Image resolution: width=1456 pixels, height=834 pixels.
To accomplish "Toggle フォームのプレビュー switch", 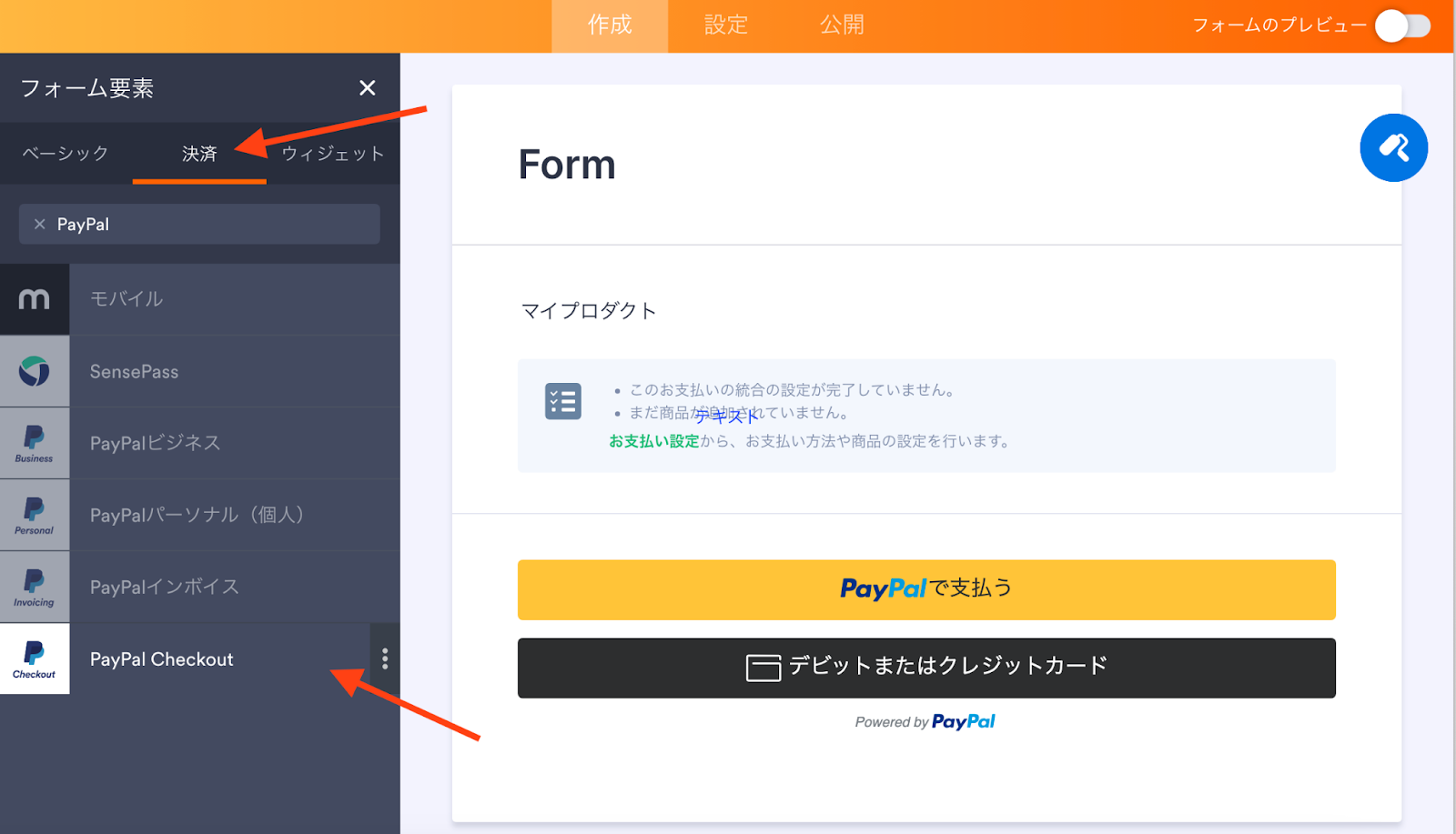I will [1402, 25].
